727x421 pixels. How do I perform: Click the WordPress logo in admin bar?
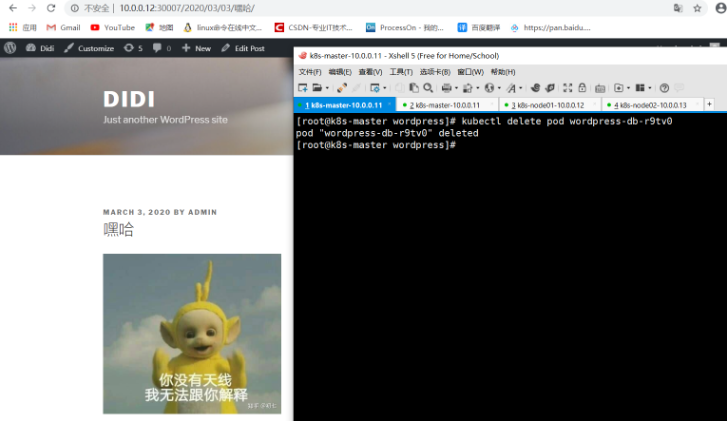10,48
